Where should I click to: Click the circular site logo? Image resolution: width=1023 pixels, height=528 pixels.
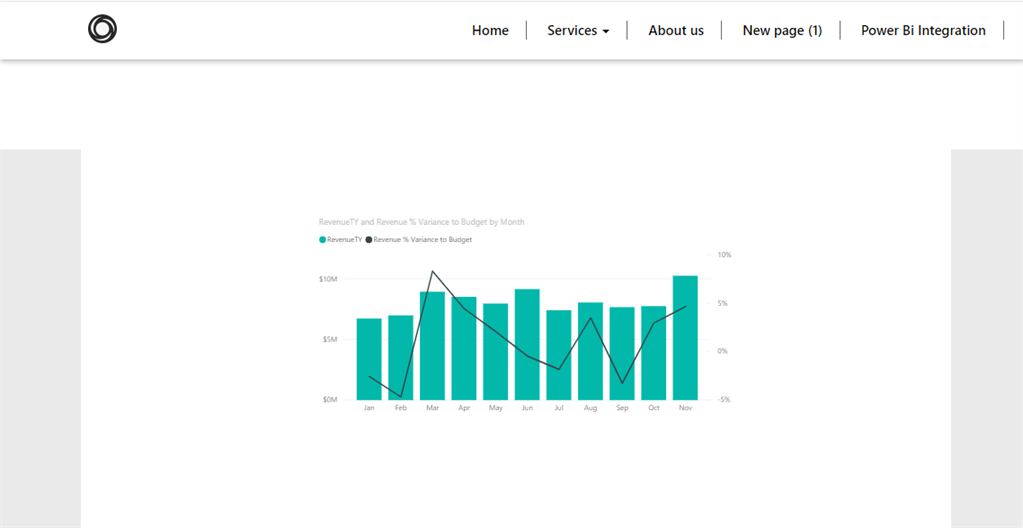[102, 29]
